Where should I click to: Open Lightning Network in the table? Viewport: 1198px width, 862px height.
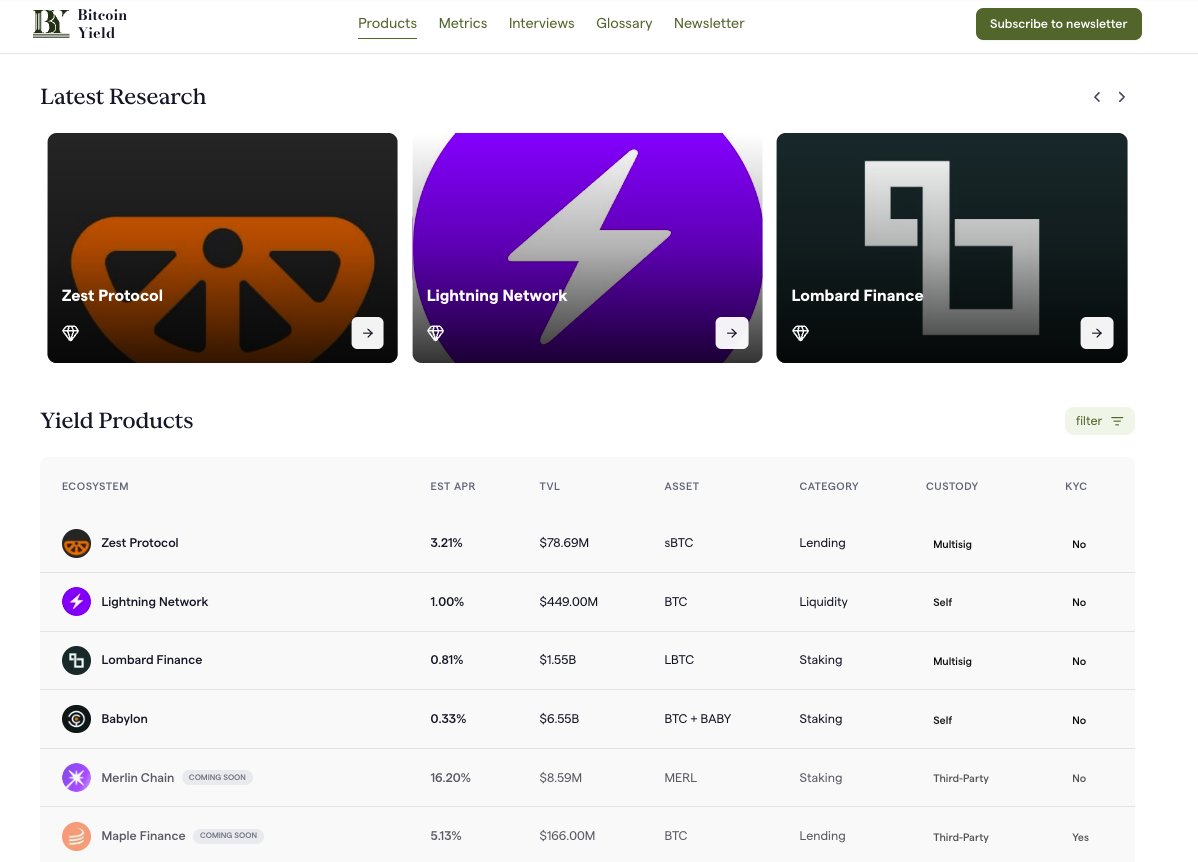coord(154,601)
